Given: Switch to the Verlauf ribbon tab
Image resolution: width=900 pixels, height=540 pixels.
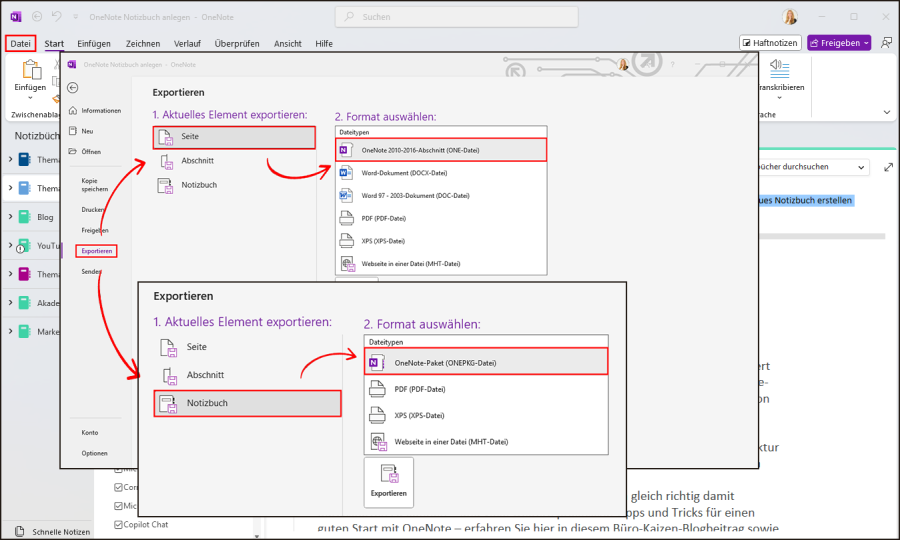Looking at the screenshot, I should point(187,44).
